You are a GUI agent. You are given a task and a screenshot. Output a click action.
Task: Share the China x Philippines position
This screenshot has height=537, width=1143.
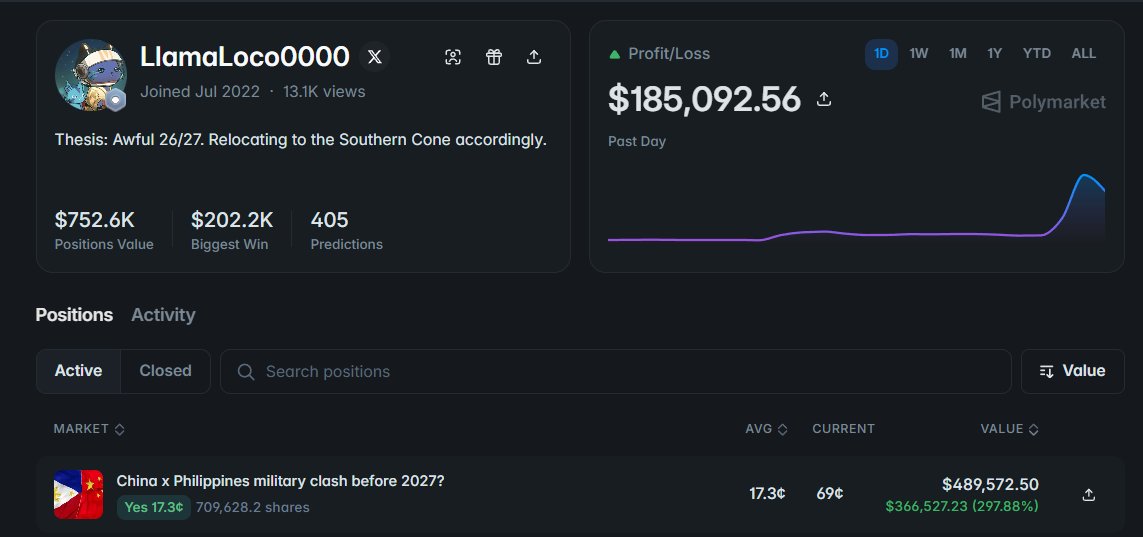[1088, 495]
